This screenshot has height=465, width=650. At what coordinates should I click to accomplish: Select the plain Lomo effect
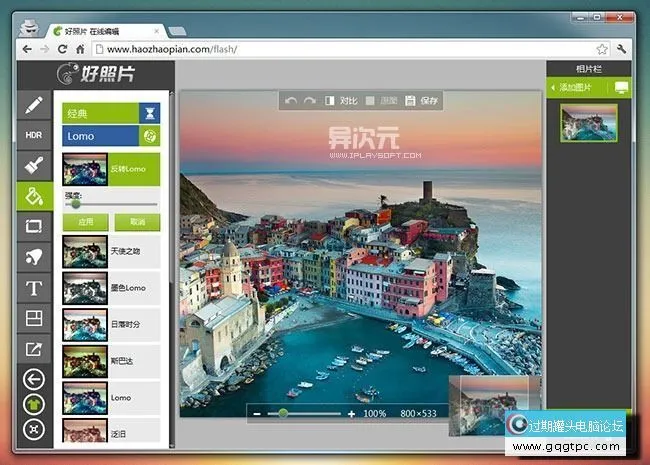[111, 398]
